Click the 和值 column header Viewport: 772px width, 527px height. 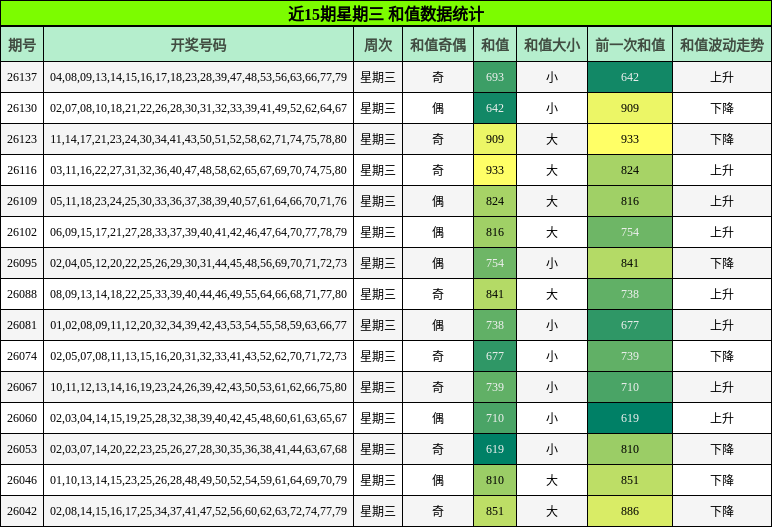pyautogui.click(x=495, y=45)
